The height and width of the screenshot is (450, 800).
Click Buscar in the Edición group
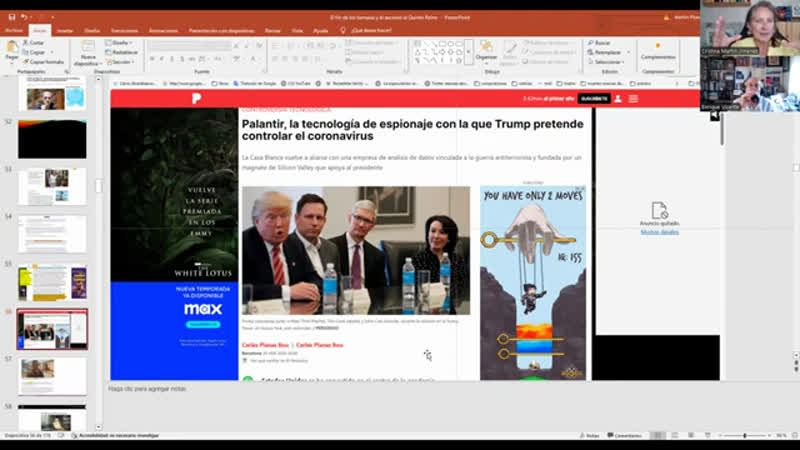tap(599, 43)
